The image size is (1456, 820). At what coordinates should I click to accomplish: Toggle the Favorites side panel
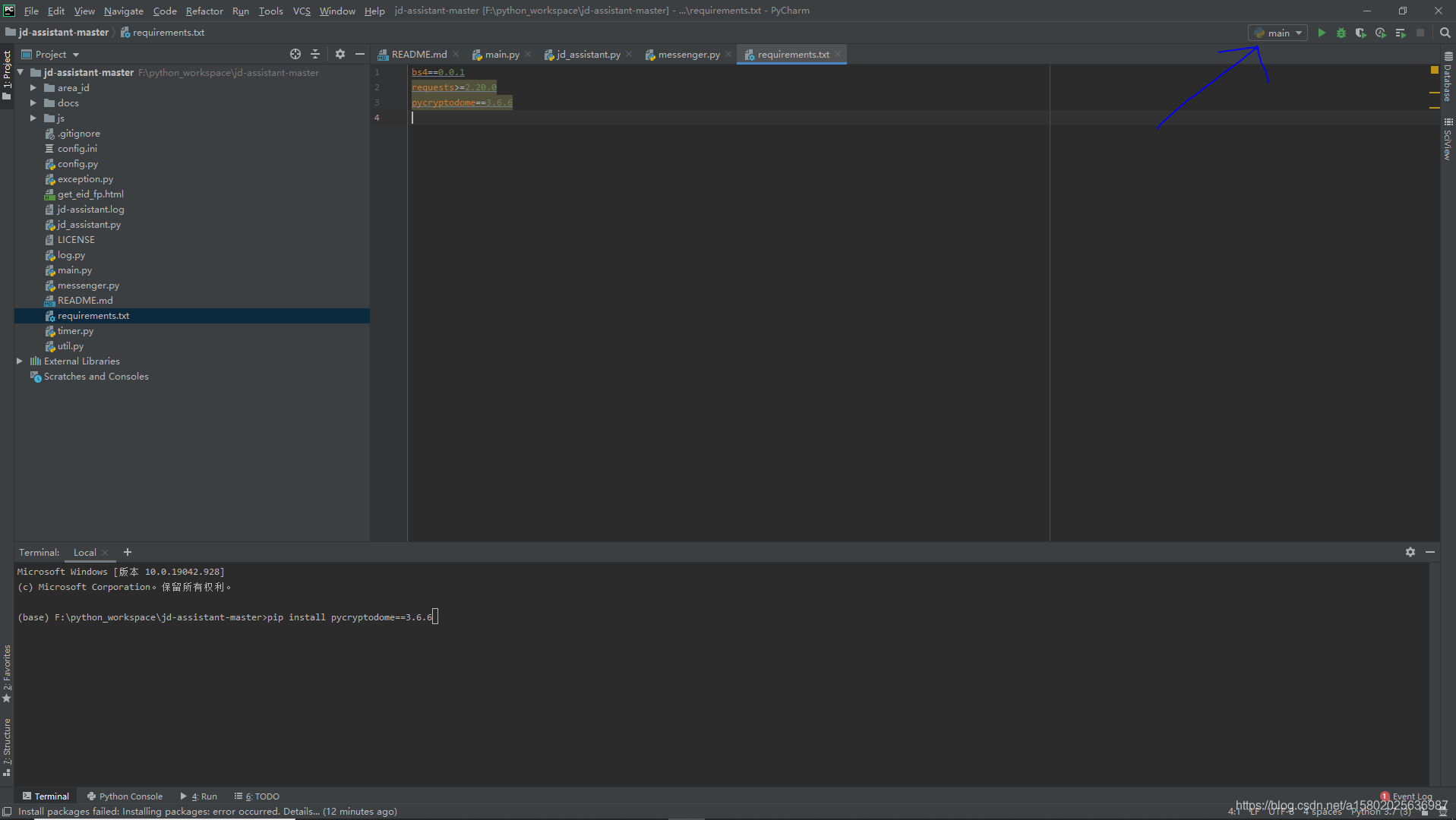pyautogui.click(x=7, y=673)
